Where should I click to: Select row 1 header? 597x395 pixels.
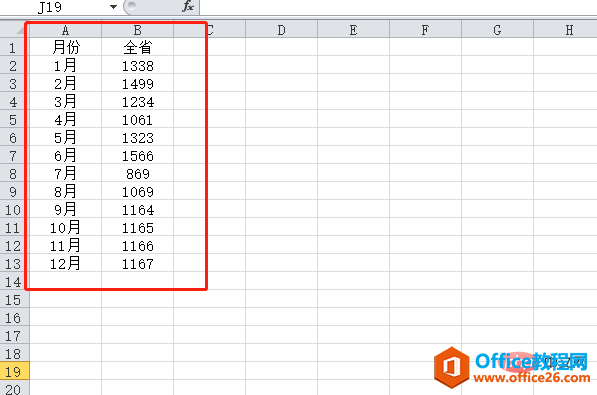click(x=14, y=48)
